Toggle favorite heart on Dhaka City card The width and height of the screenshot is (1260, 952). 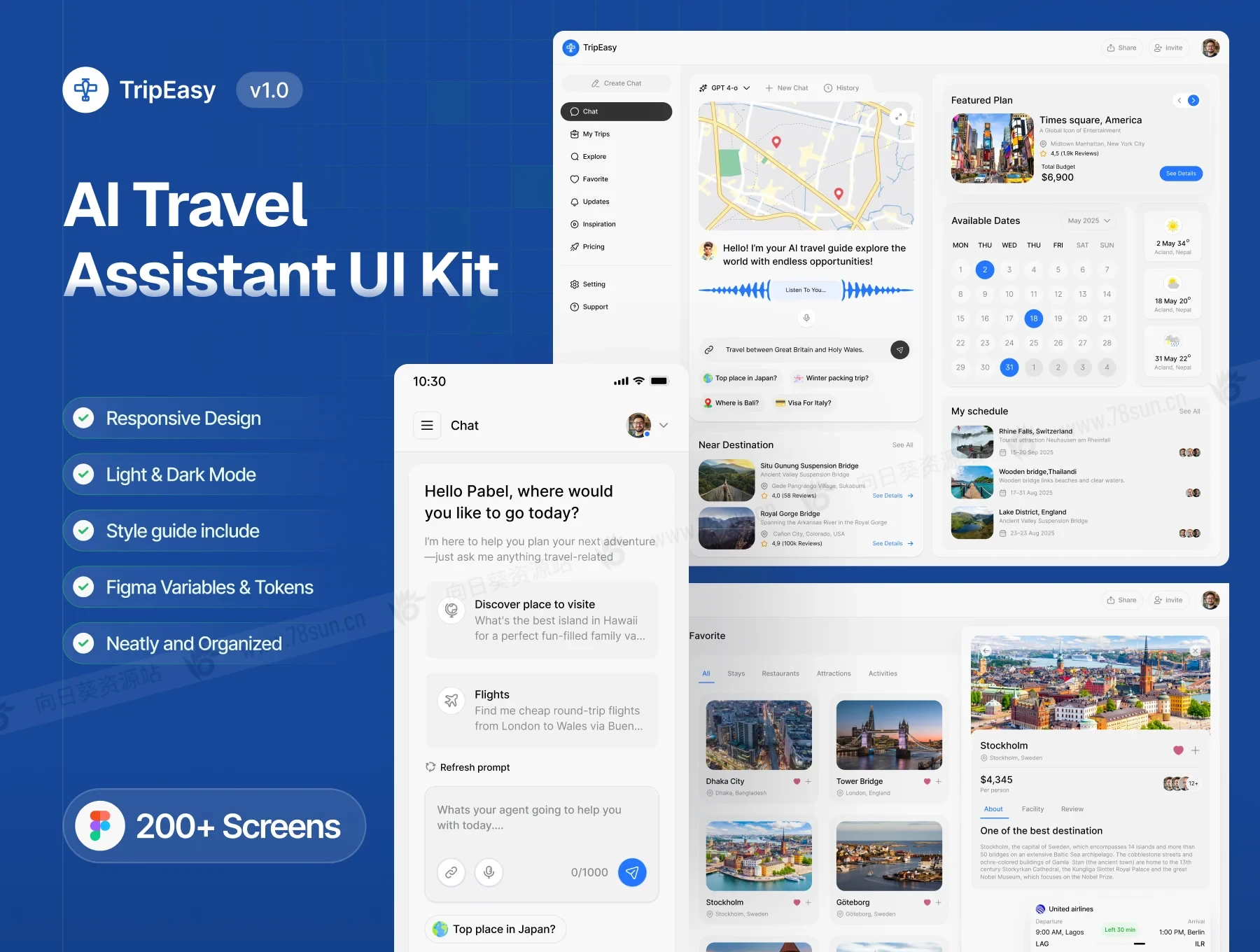(797, 782)
